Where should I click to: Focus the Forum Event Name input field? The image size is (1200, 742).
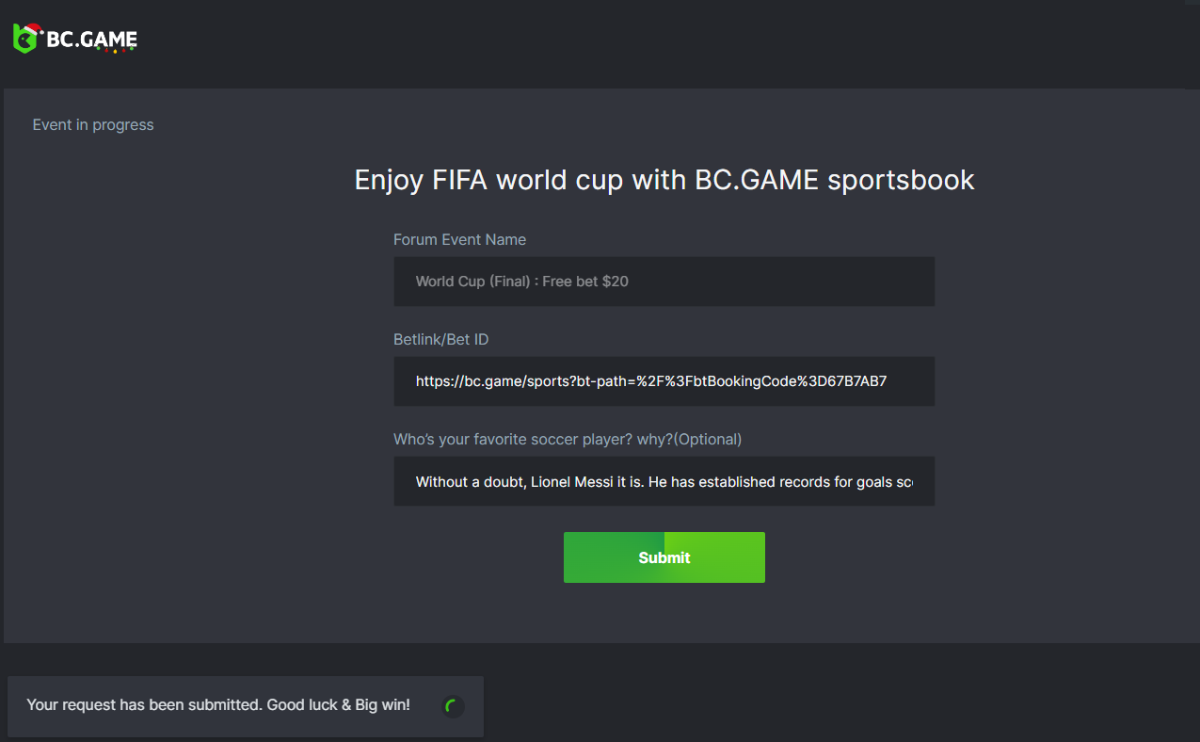click(x=664, y=281)
